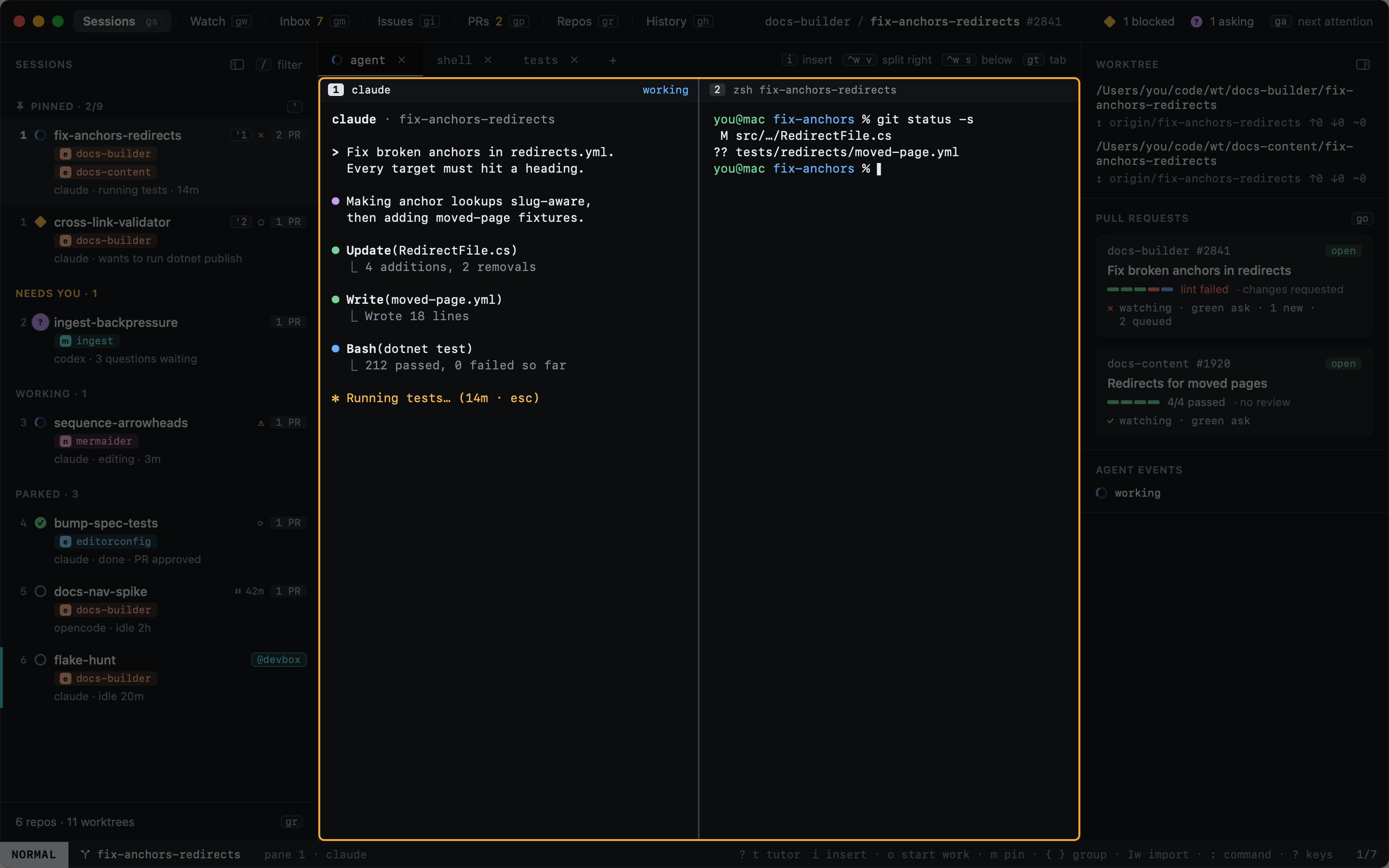Click the NORMAL mode indicator
Image resolution: width=1389 pixels, height=868 pixels.
click(34, 854)
